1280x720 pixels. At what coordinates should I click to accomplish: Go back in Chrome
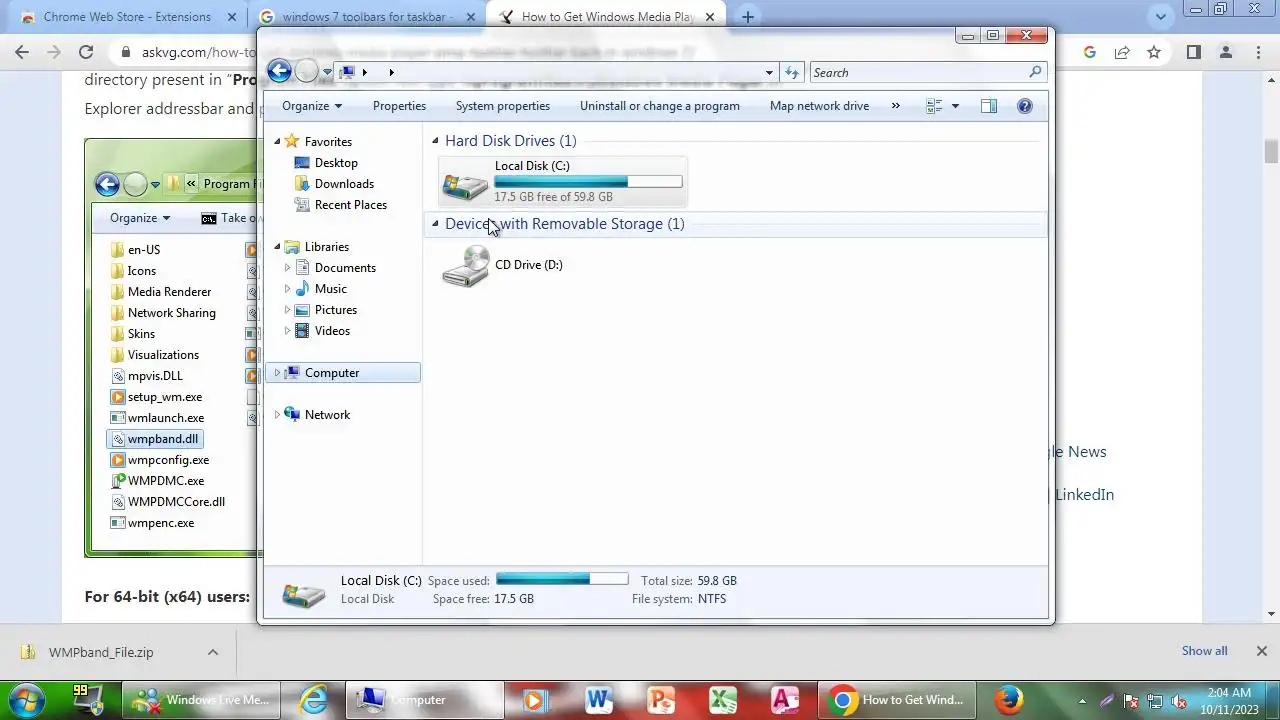click(22, 52)
